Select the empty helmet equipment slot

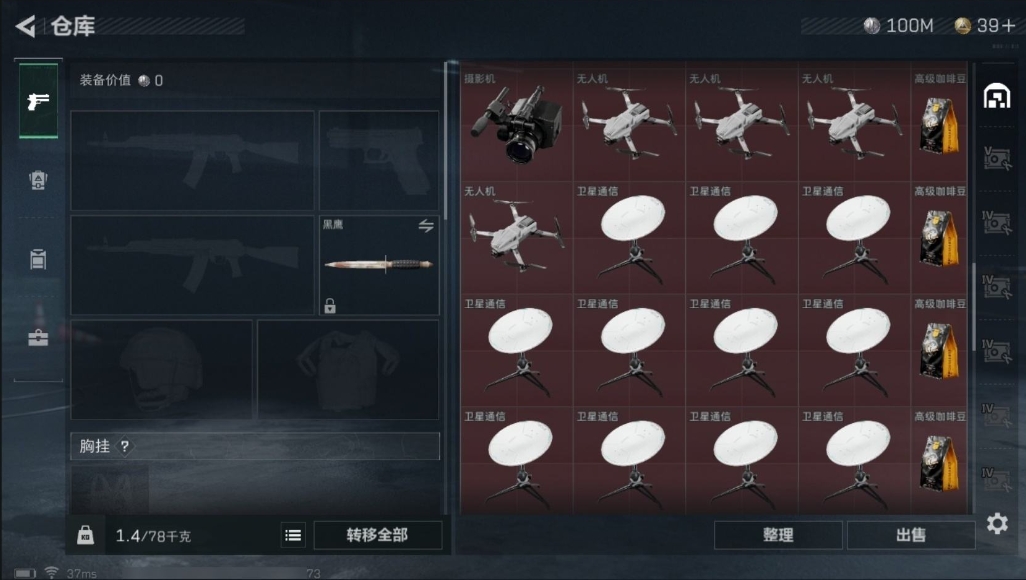click(162, 370)
